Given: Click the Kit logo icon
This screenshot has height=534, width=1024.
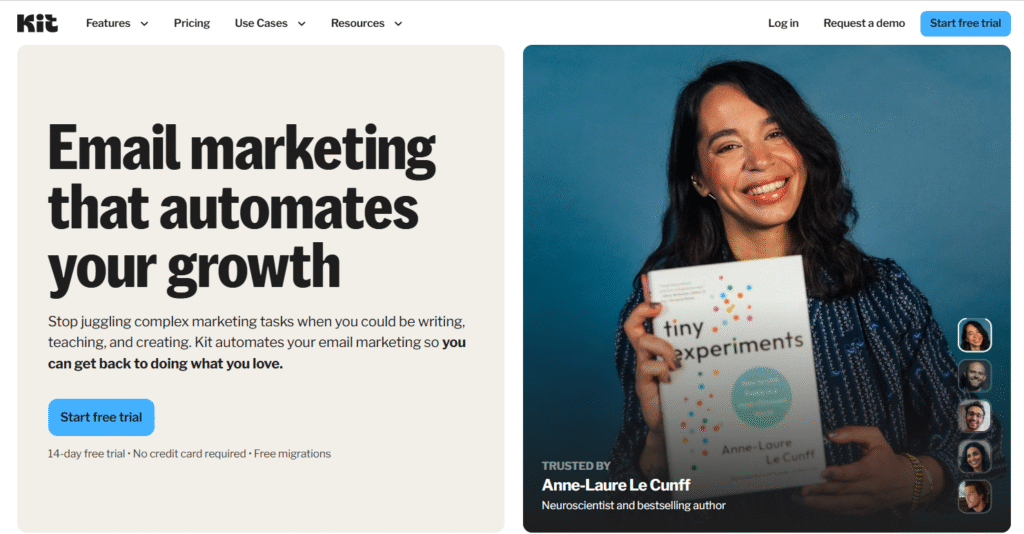Looking at the screenshot, I should point(37,24).
